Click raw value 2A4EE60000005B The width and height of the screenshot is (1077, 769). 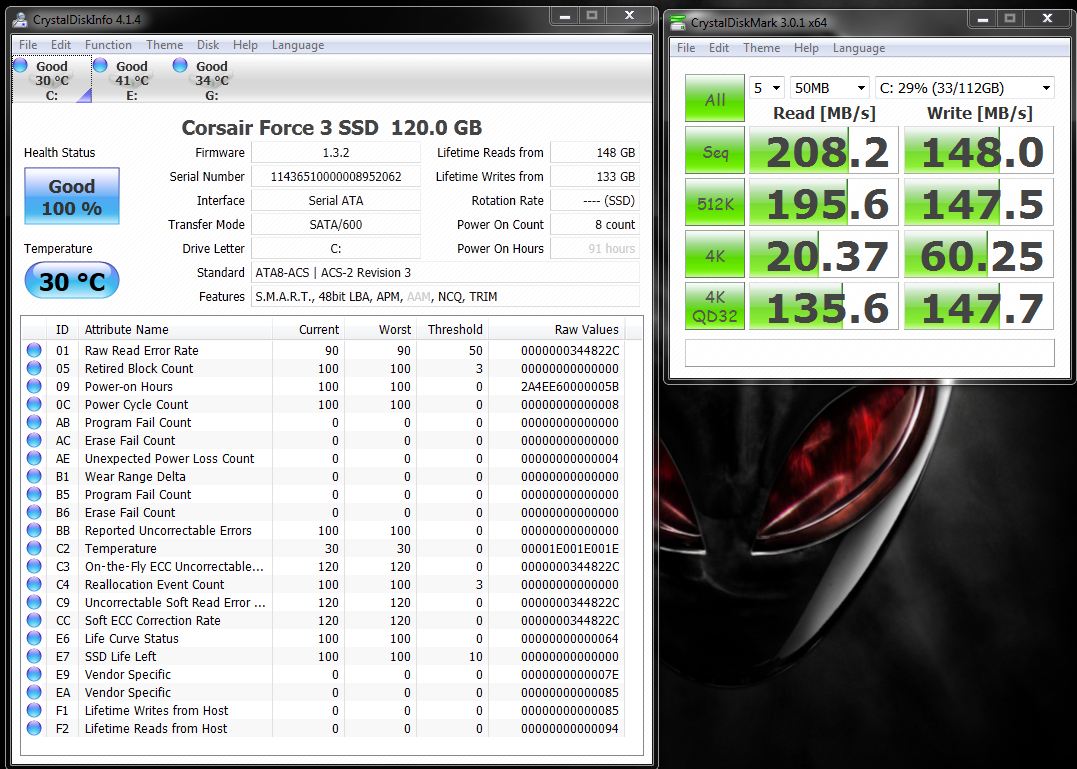(569, 387)
